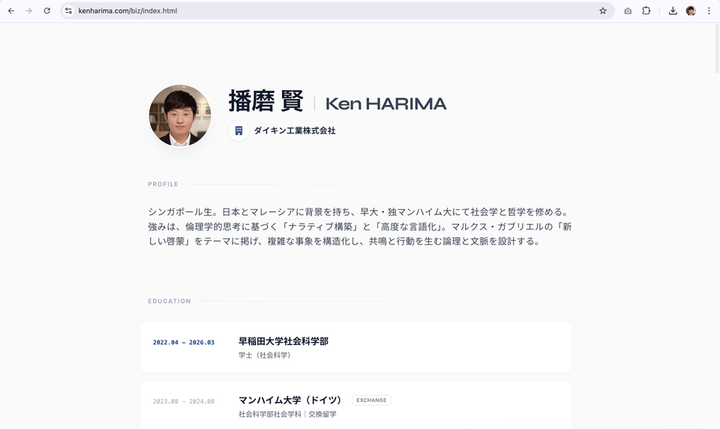The height and width of the screenshot is (429, 720).
Task: Click the 社会科学部社会学科｜交換留学 text
Action: point(287,414)
